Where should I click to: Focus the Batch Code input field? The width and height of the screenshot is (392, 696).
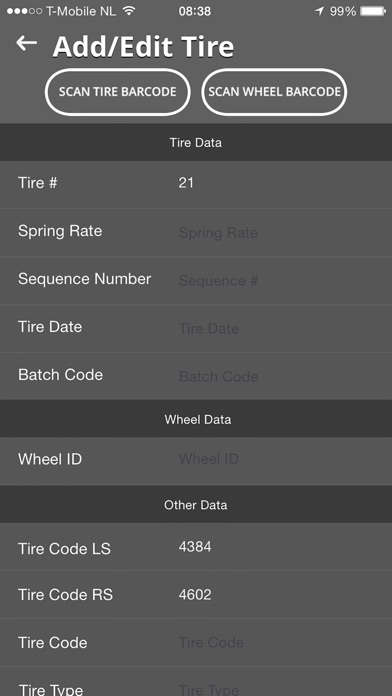[x=280, y=376]
